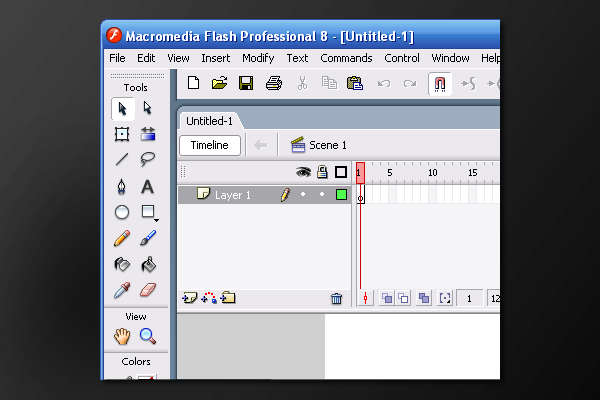Select the Free Transform tool

tap(122, 134)
